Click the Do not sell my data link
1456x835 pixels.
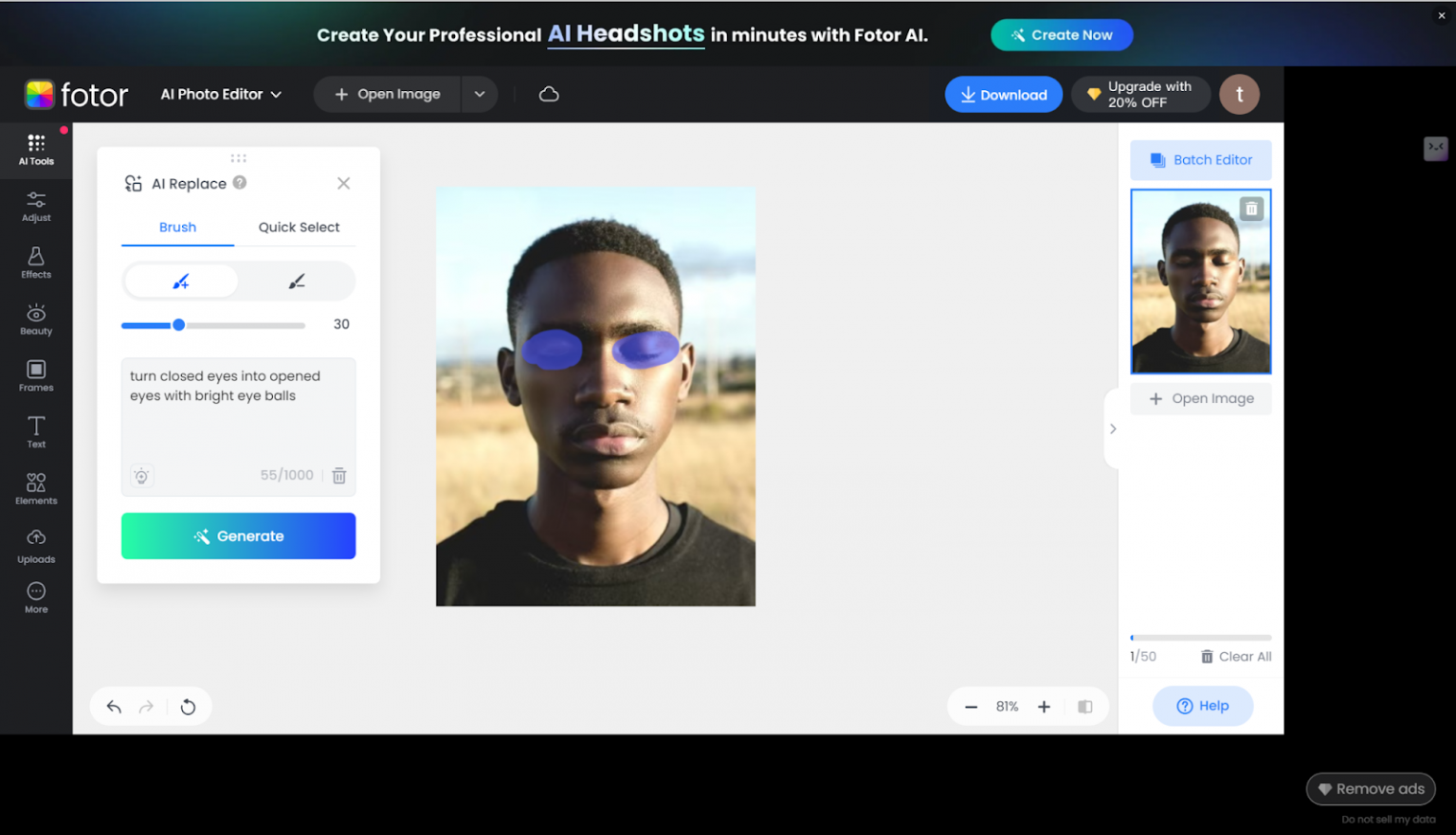(x=1388, y=820)
